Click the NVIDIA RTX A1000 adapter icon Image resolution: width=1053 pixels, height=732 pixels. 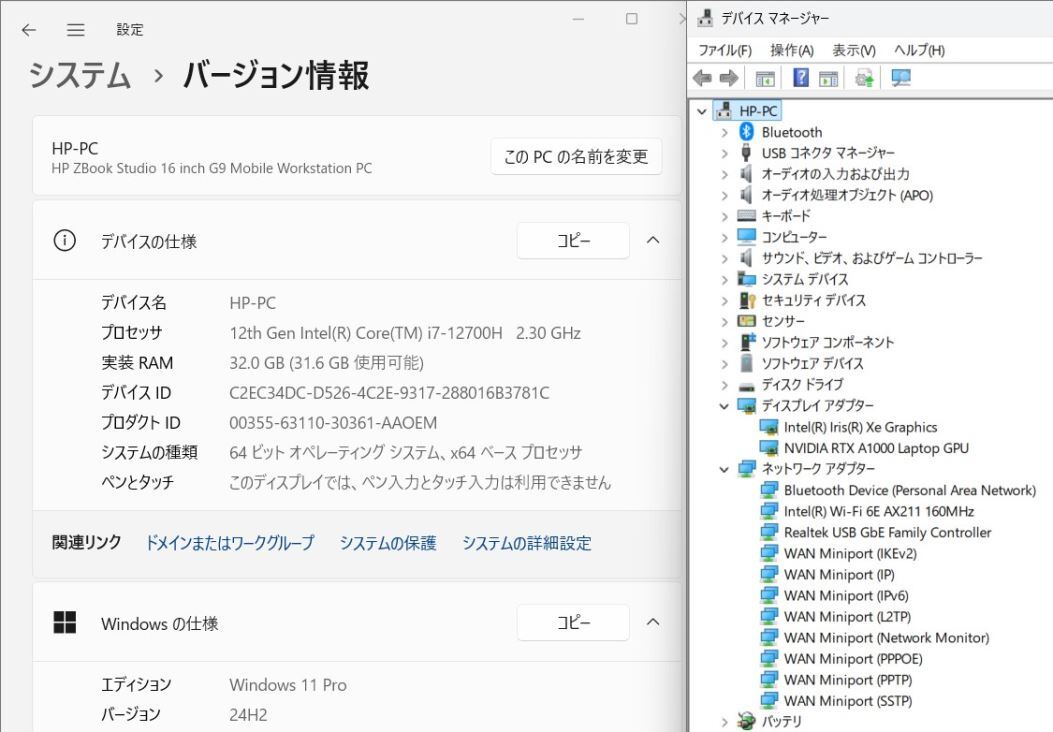coord(768,448)
